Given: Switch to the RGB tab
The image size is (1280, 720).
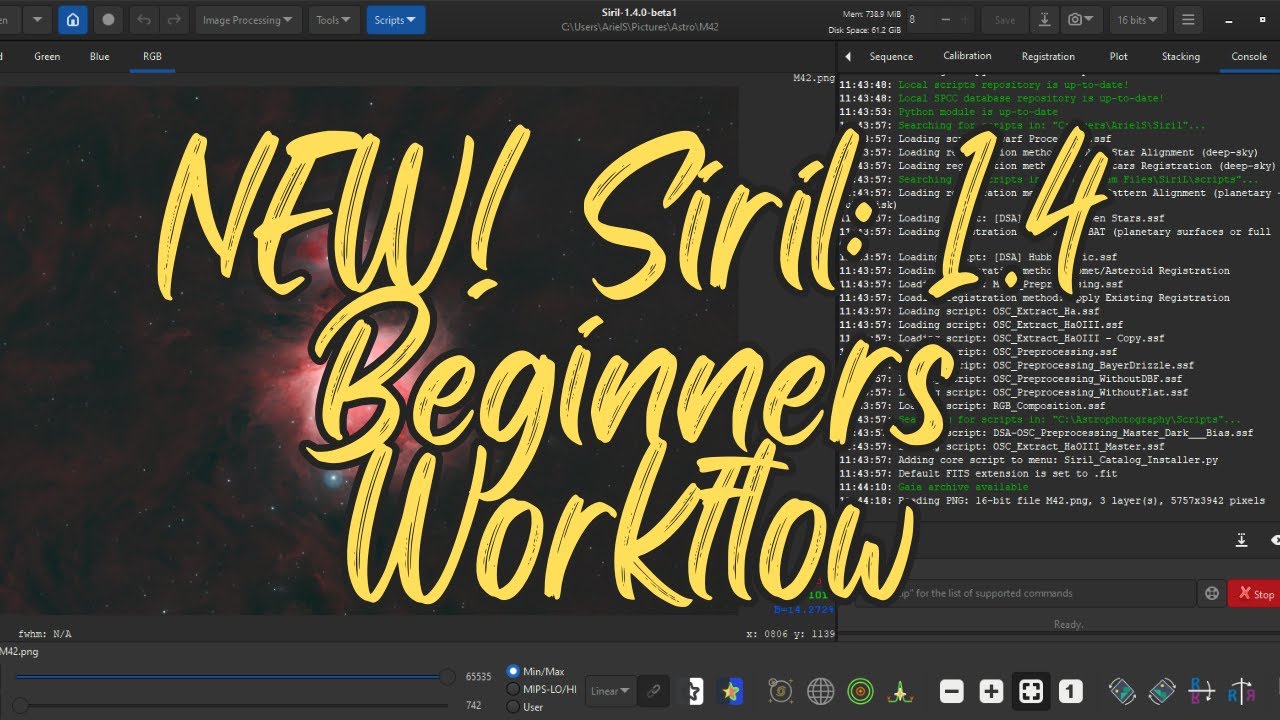Looking at the screenshot, I should tap(152, 57).
